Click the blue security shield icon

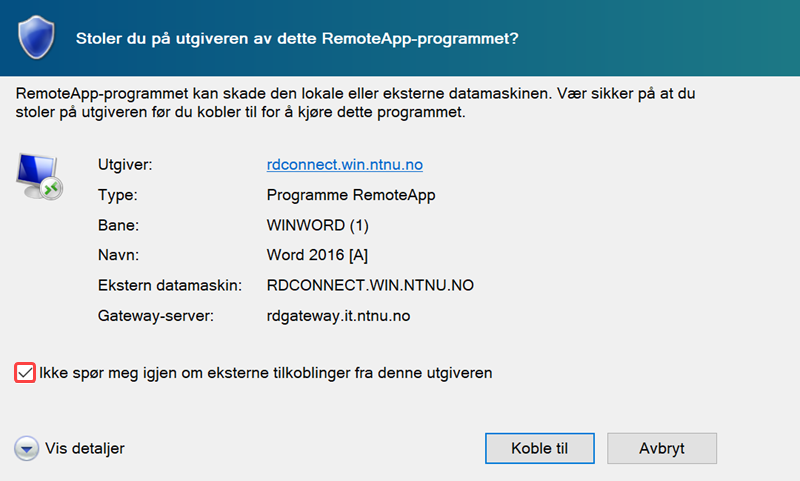coord(36,37)
